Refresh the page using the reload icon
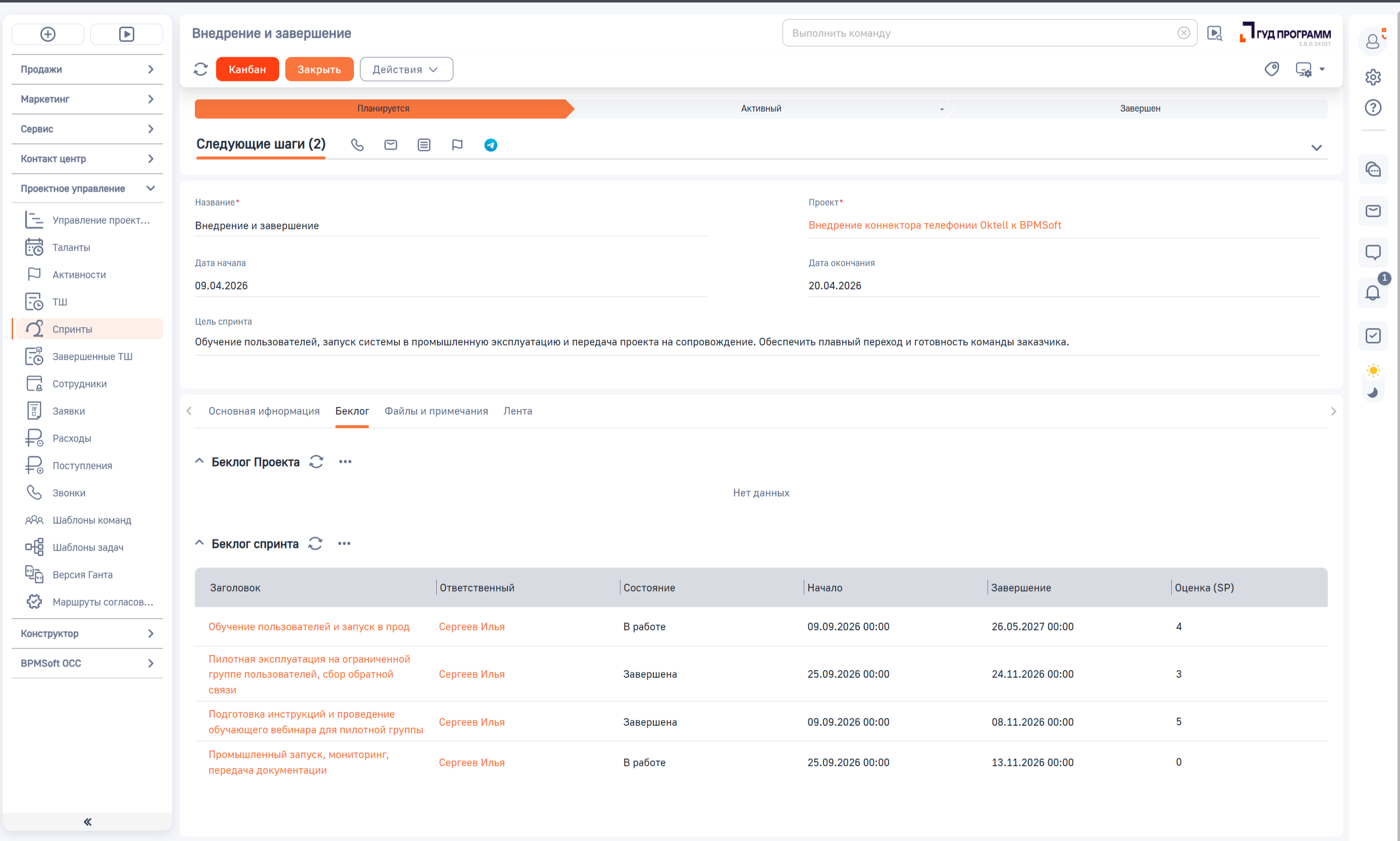This screenshot has width=1400, height=841. [200, 69]
